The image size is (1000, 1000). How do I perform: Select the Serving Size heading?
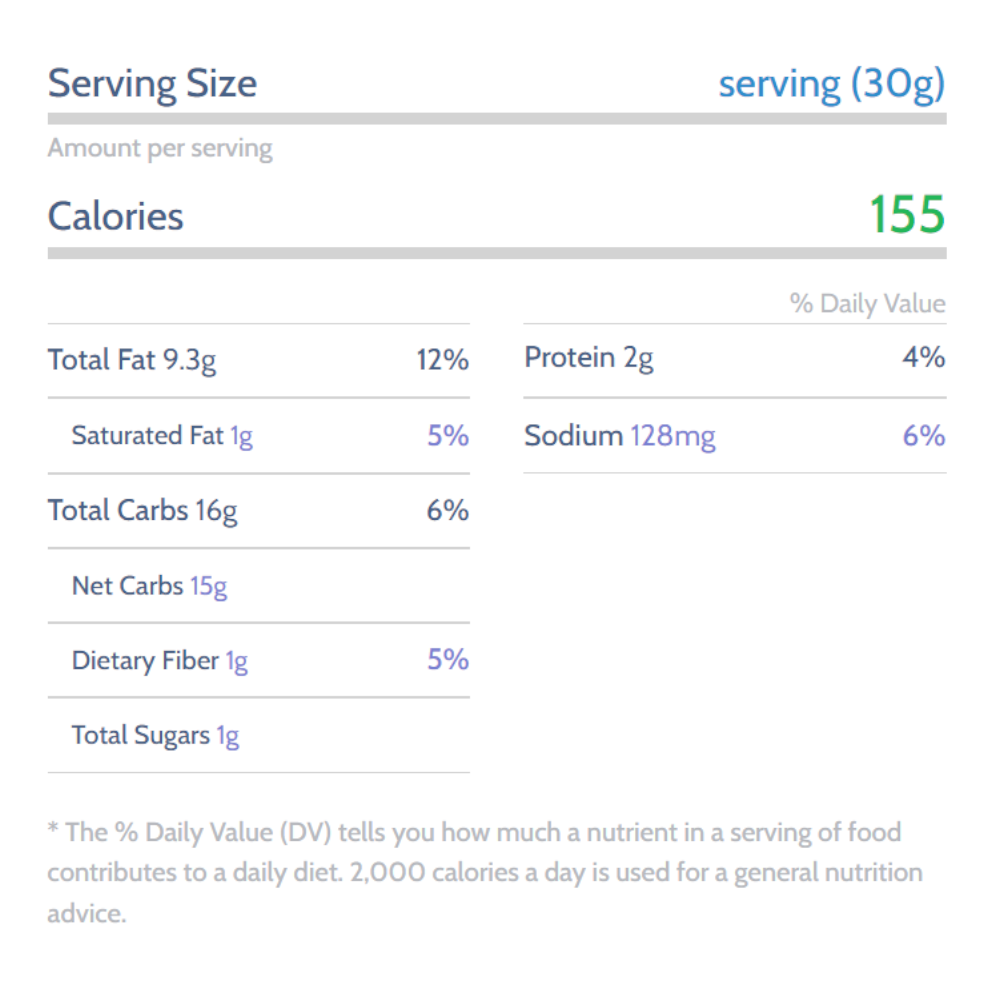point(152,83)
